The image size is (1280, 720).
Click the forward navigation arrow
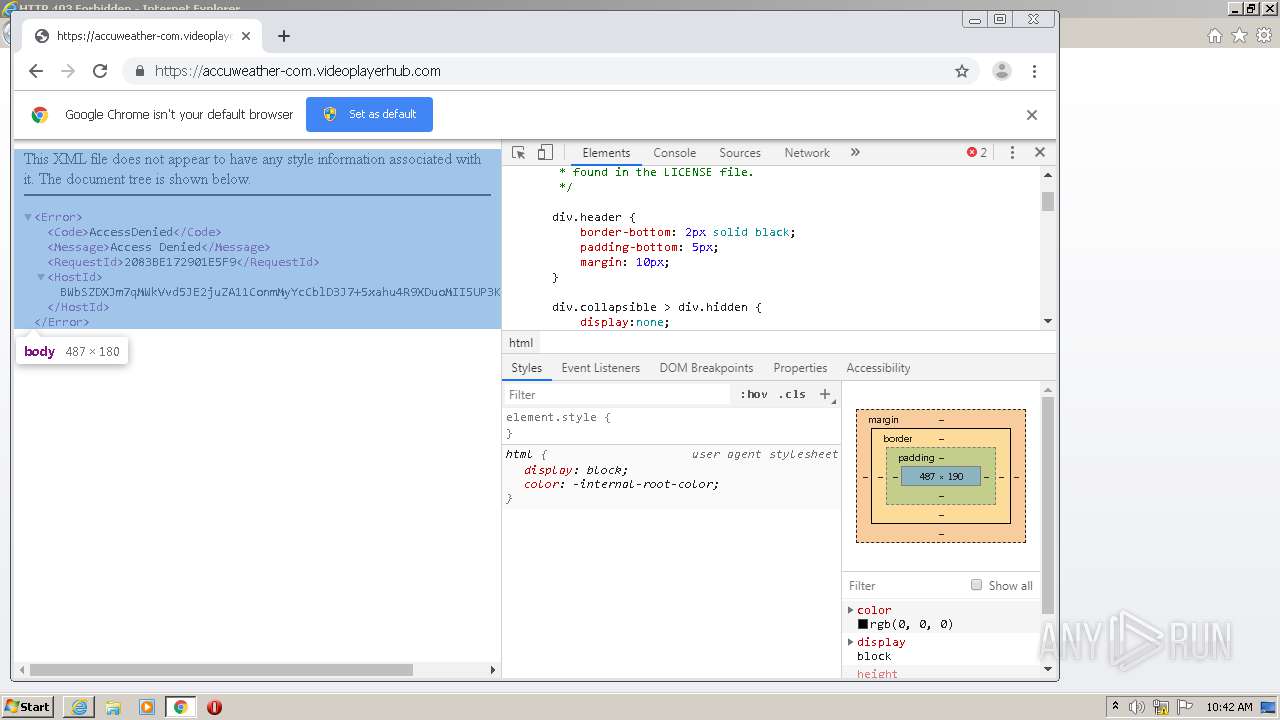coord(68,71)
